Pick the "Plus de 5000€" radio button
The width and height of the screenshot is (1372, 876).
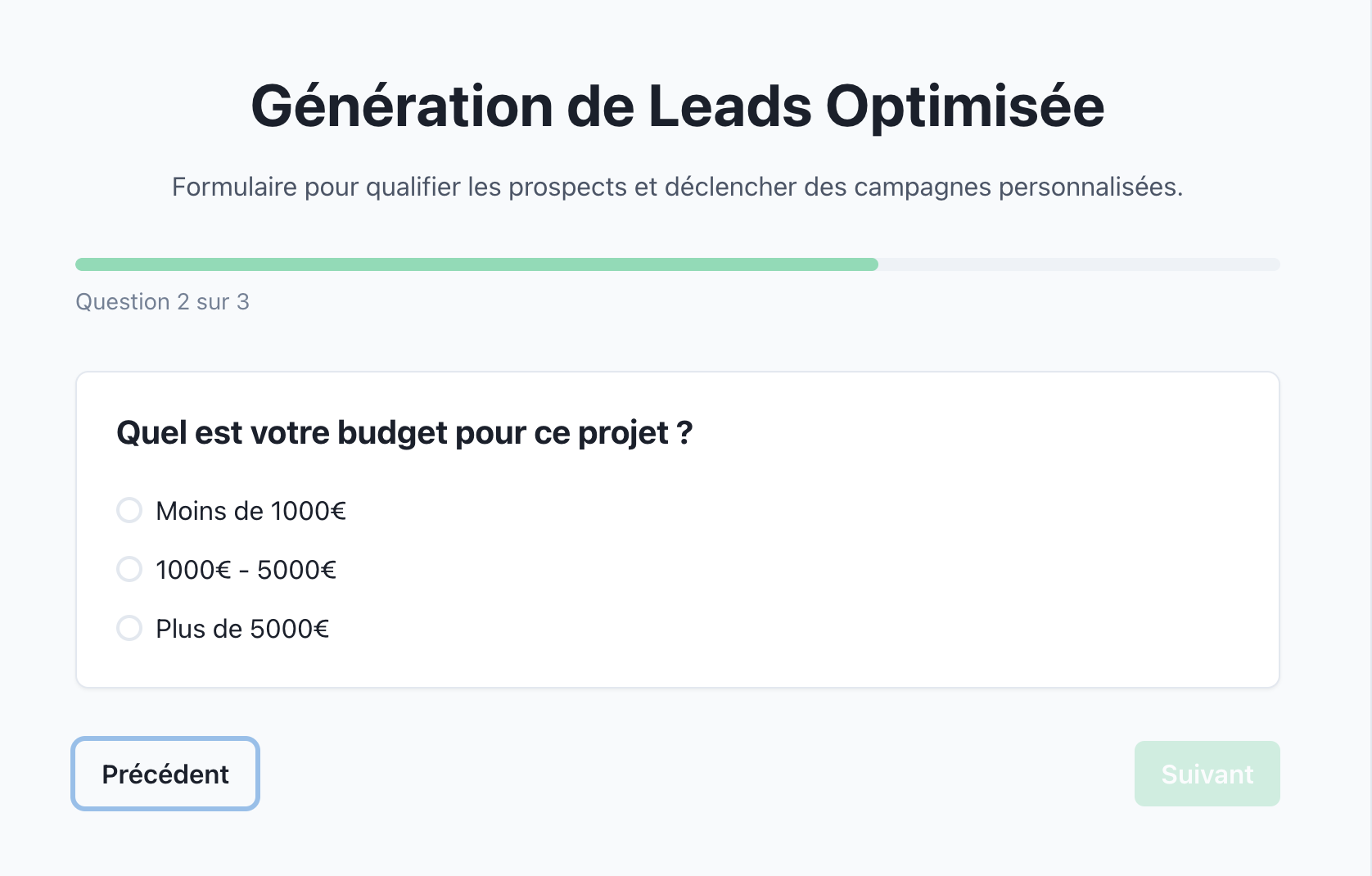click(129, 629)
